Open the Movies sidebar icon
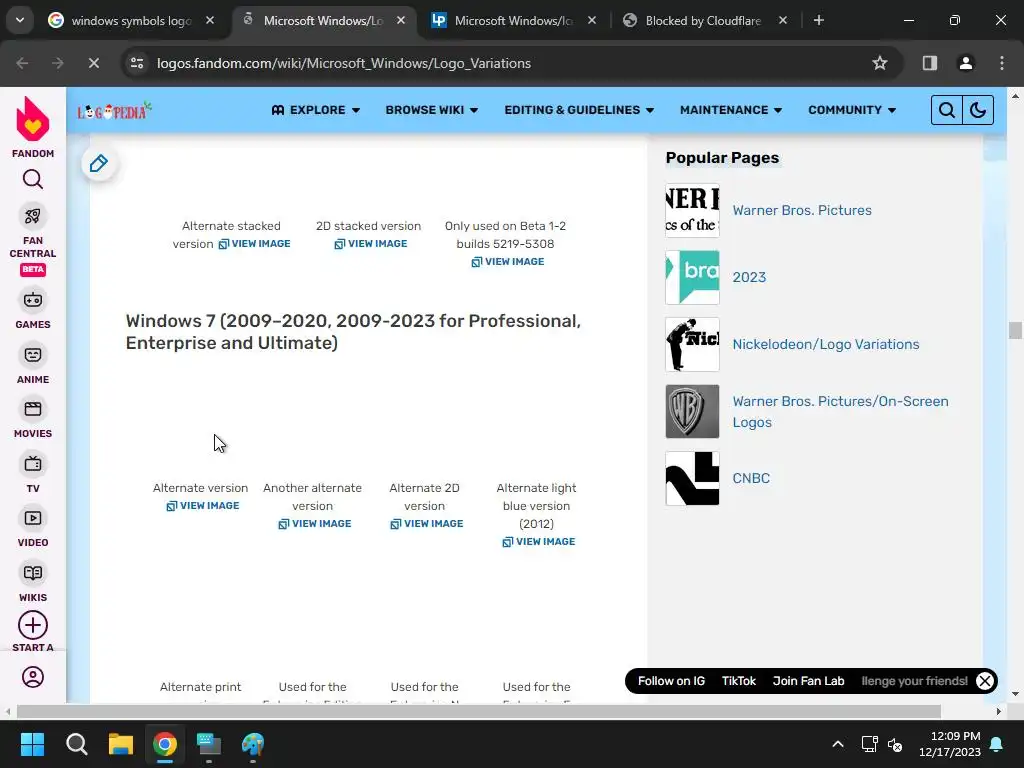 coord(33,409)
